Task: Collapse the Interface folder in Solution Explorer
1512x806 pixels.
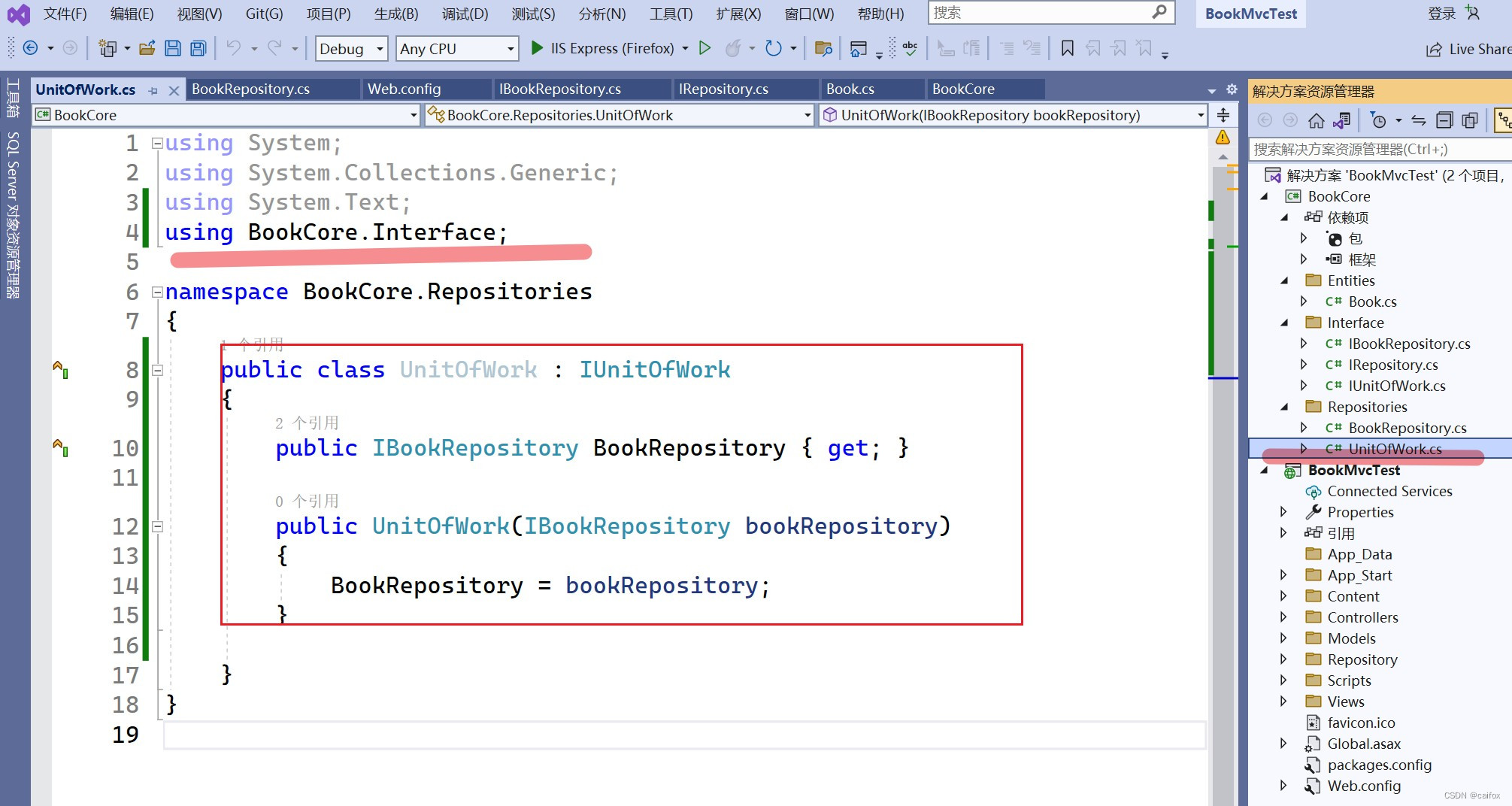Action: point(1285,323)
